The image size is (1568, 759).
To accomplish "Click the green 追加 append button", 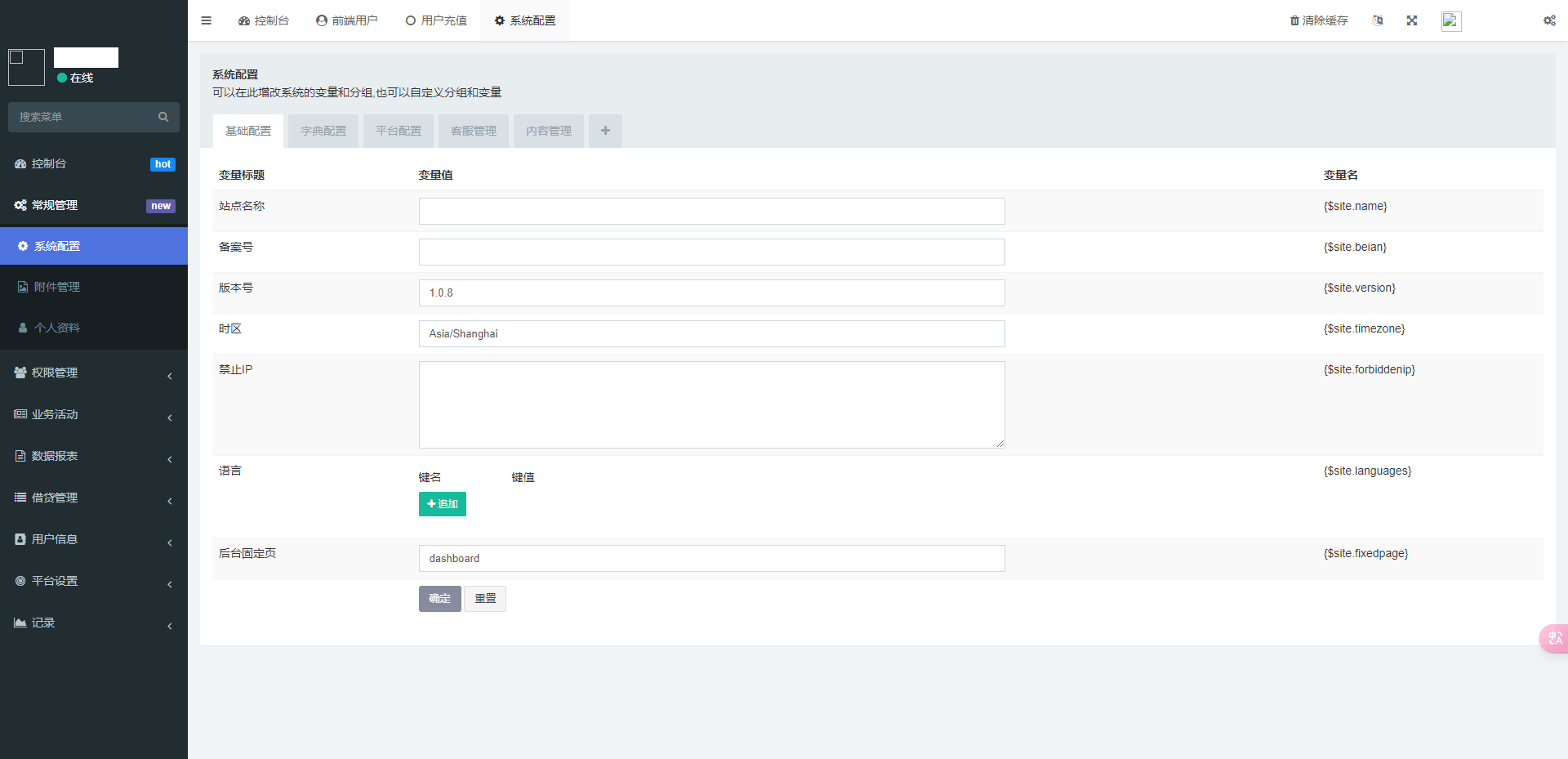I will (443, 504).
